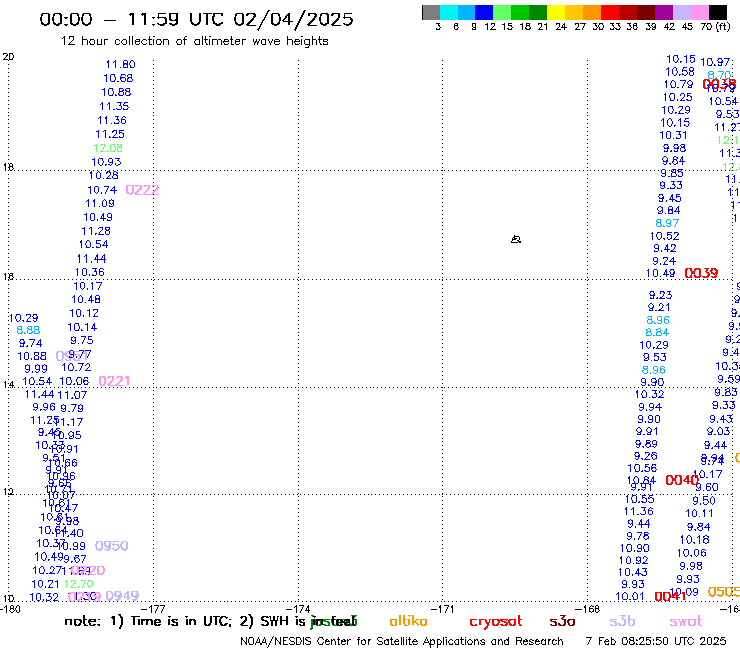740x650 pixels.
Task: Click the small island outline marker on the map
Action: pyautogui.click(x=516, y=239)
